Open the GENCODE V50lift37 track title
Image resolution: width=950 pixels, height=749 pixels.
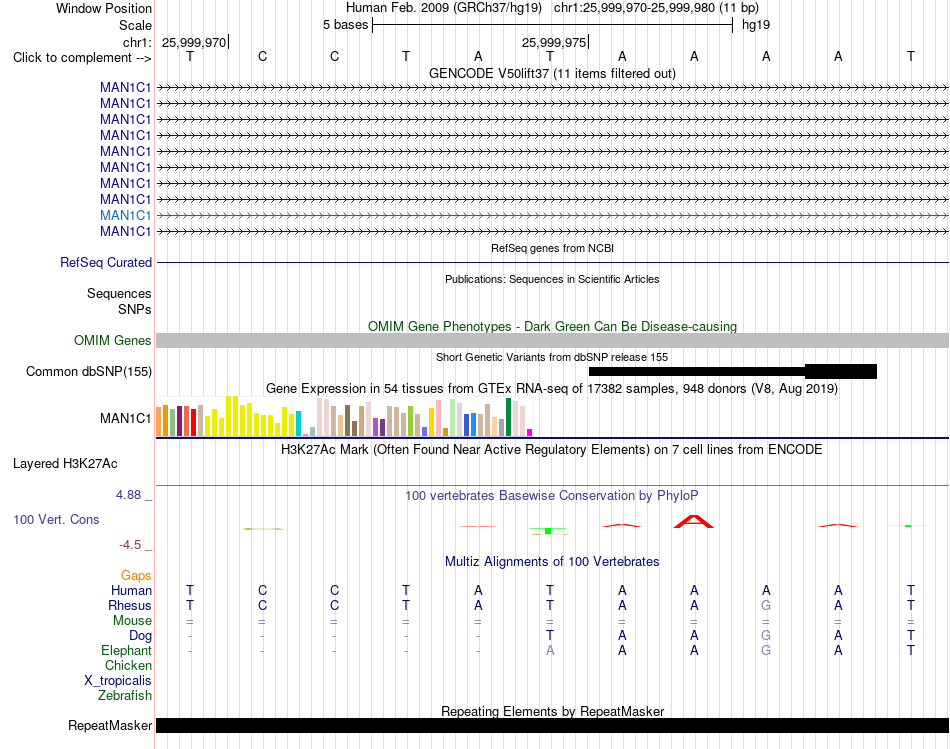[x=552, y=73]
